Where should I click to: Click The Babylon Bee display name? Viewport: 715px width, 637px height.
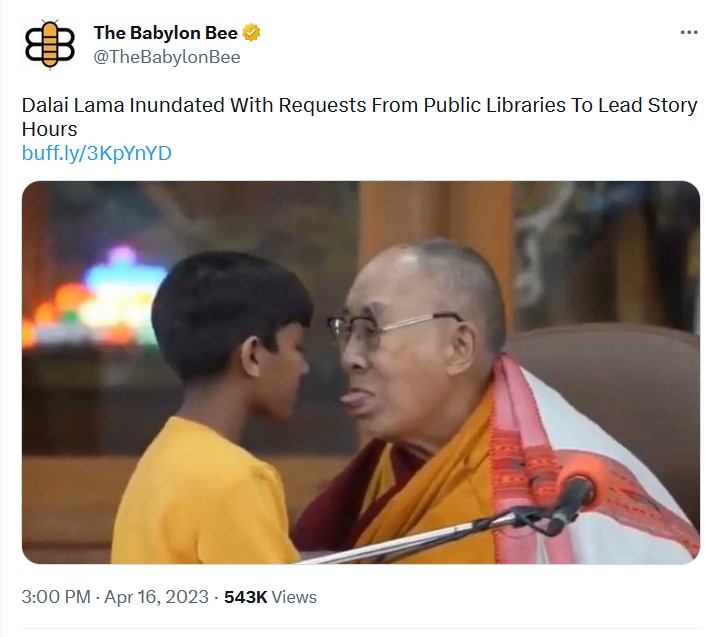coord(166,33)
